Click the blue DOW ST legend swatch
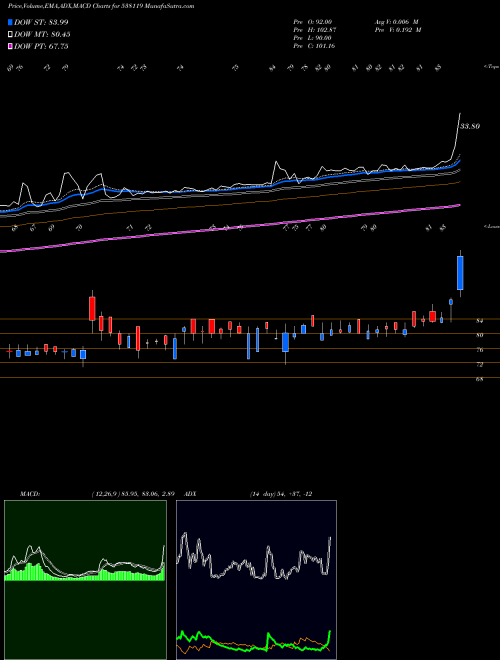 (x=11, y=22)
